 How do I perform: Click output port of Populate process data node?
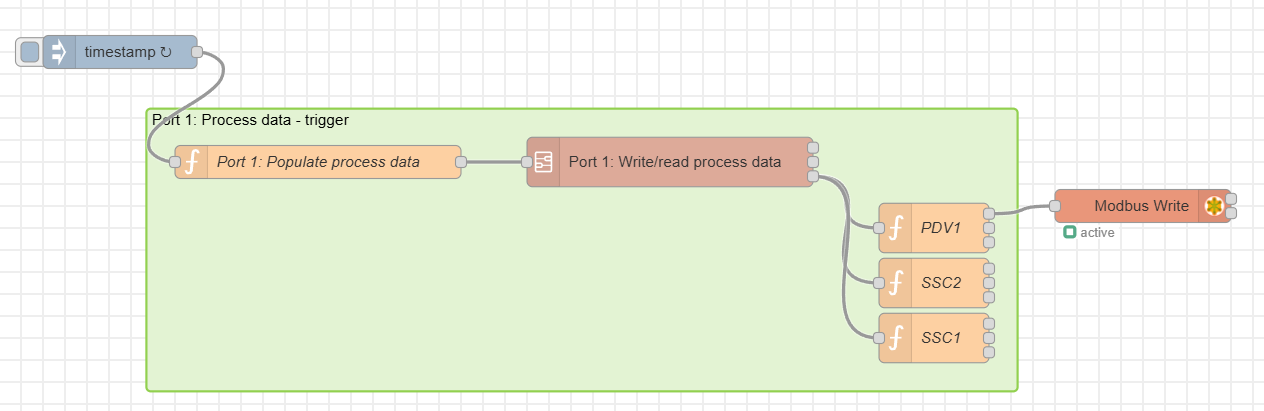tap(461, 162)
